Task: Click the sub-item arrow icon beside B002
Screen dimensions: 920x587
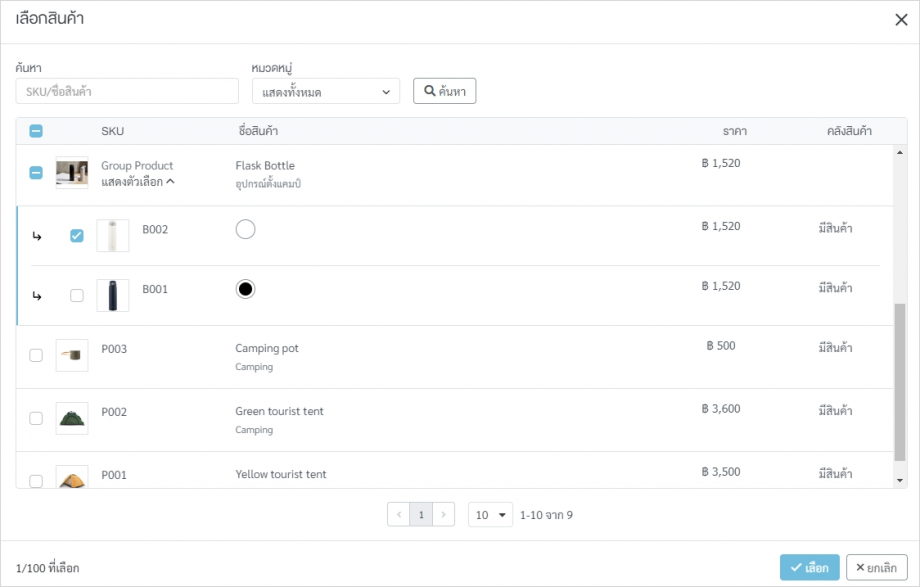Action: pyautogui.click(x=37, y=236)
